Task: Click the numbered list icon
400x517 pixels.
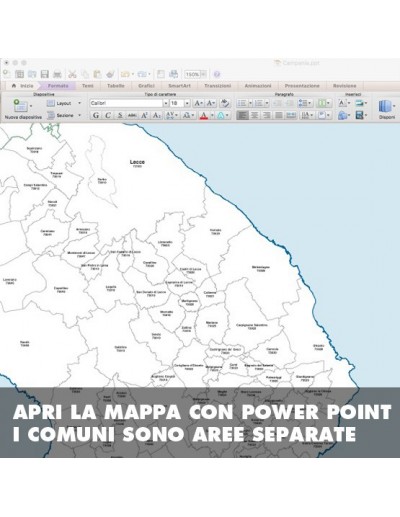Action: (259, 103)
